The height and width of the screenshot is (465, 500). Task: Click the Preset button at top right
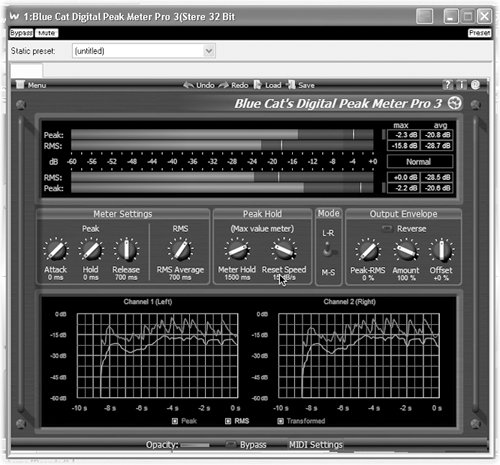tap(480, 33)
